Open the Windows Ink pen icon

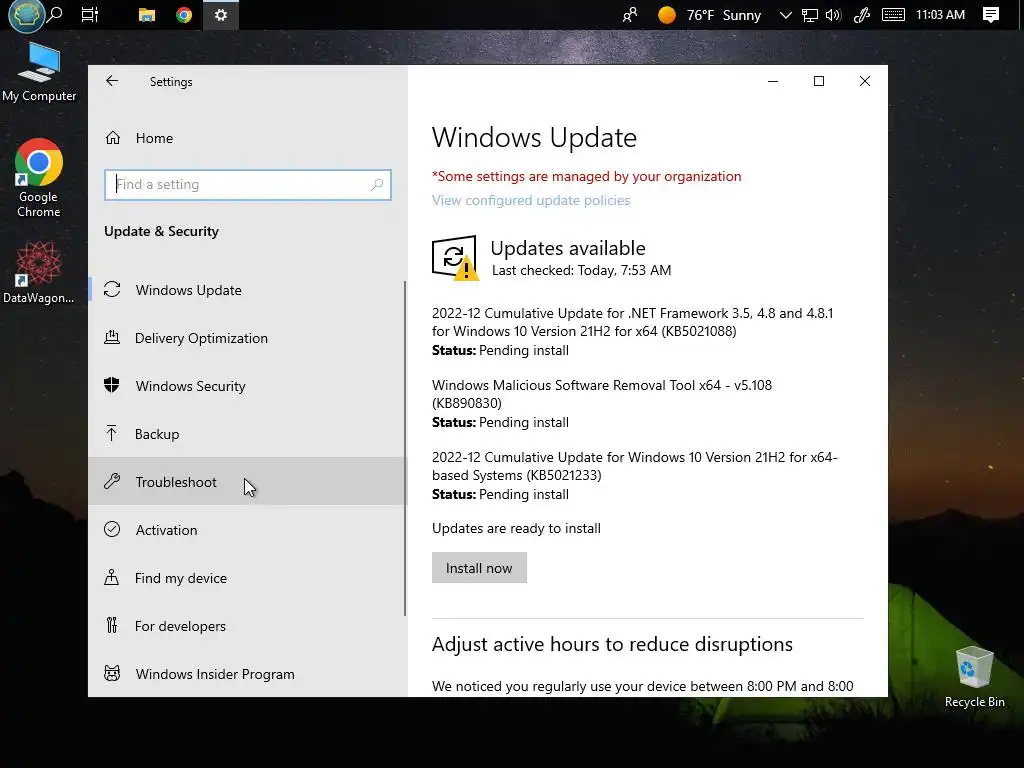pyautogui.click(x=862, y=14)
